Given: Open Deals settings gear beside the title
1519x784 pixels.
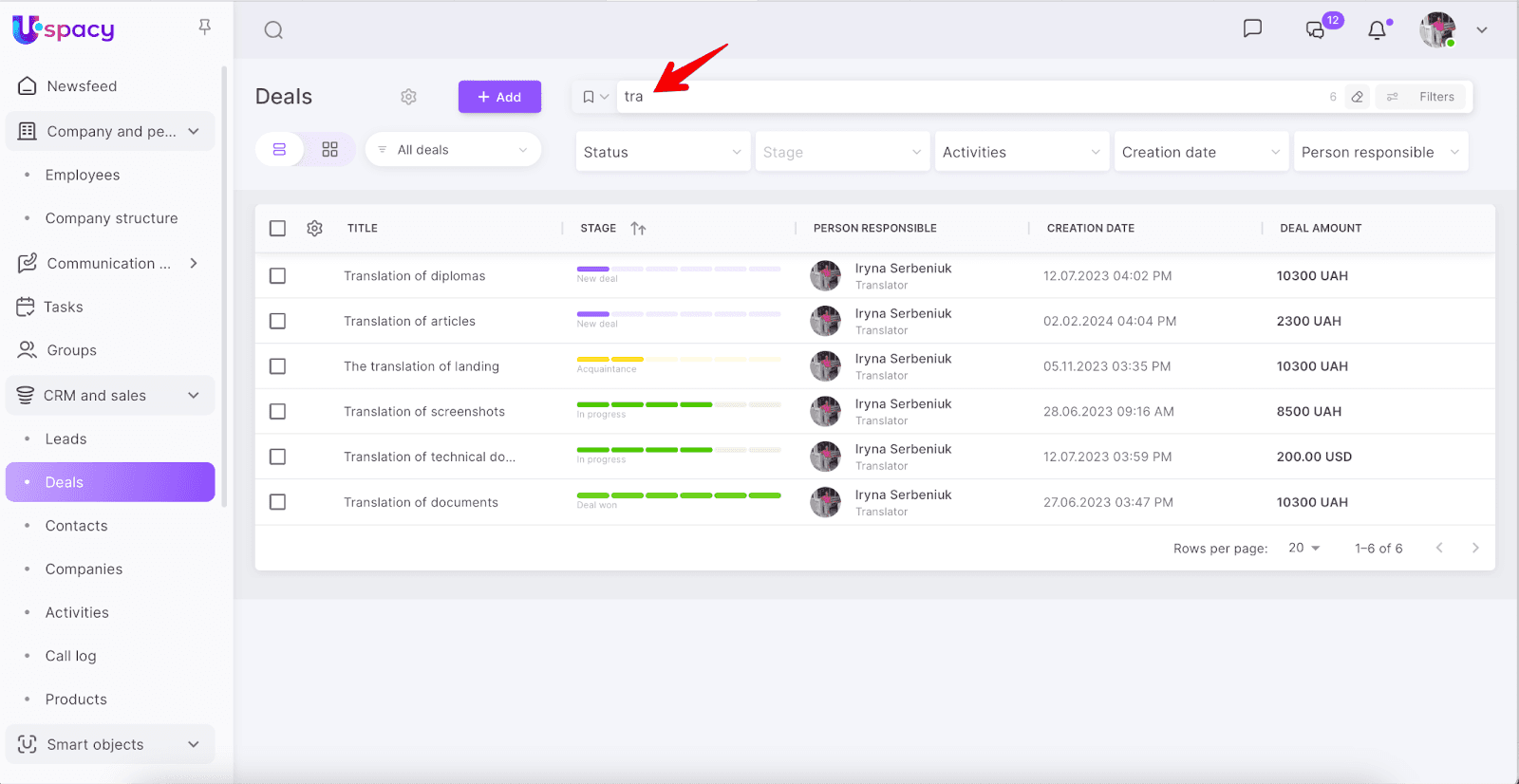Looking at the screenshot, I should point(408,97).
